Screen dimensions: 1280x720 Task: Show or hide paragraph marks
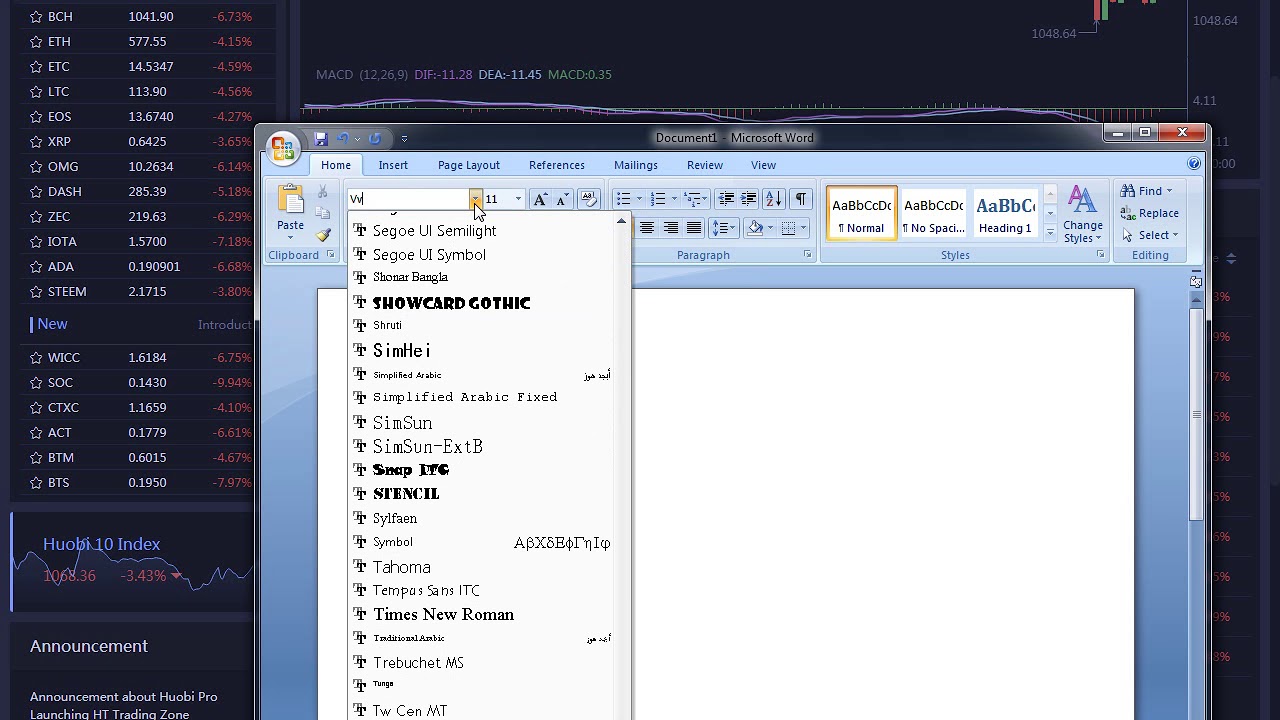tap(800, 199)
